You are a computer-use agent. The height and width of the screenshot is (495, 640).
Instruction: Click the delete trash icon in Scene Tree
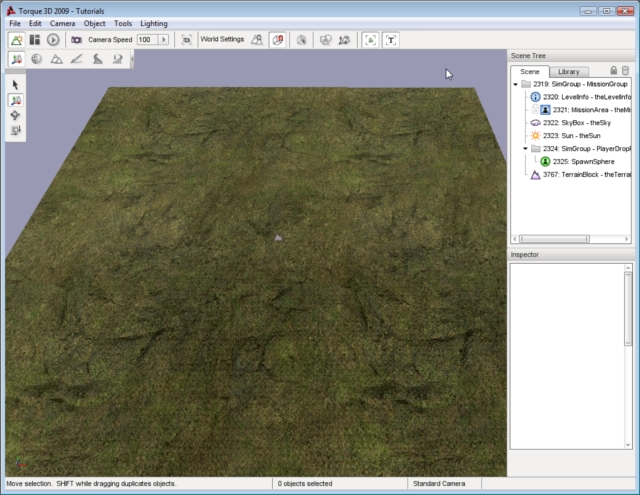click(625, 71)
